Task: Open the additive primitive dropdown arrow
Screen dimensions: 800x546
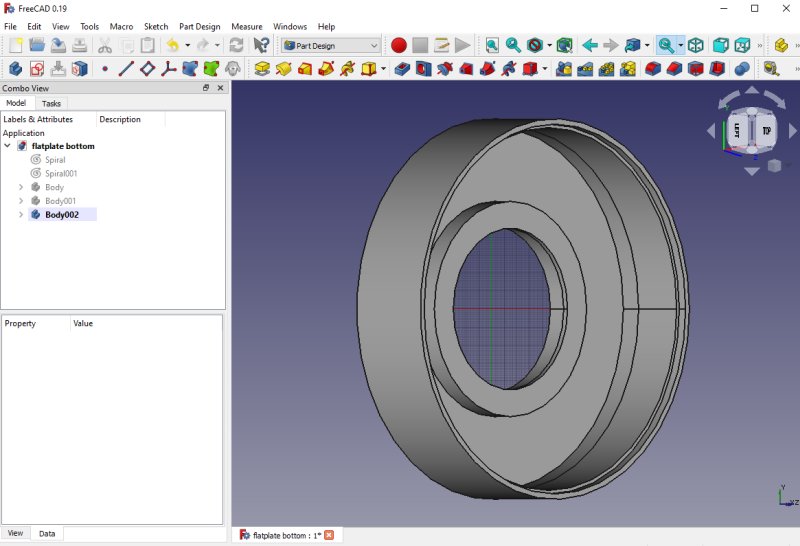Action: (383, 68)
